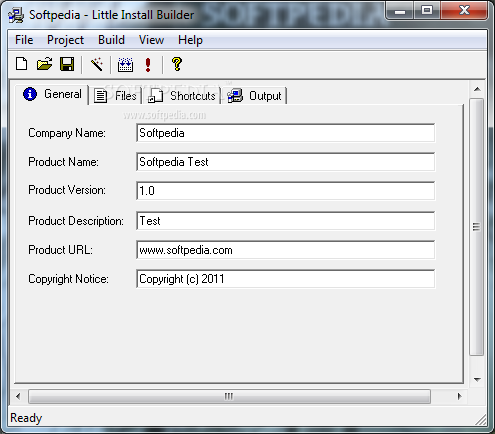Click the blue info icon on General tab

30,94
